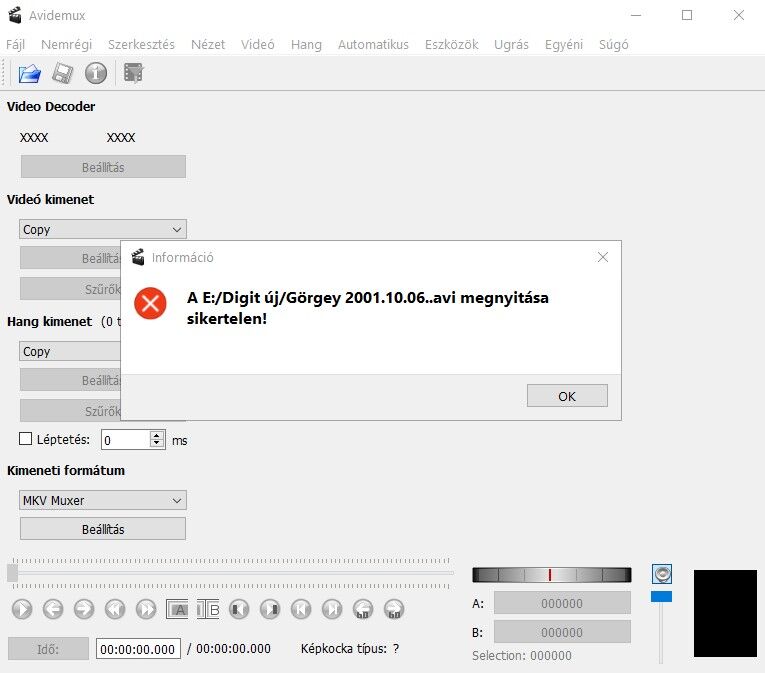Jump backward 60 seconds

[363, 609]
